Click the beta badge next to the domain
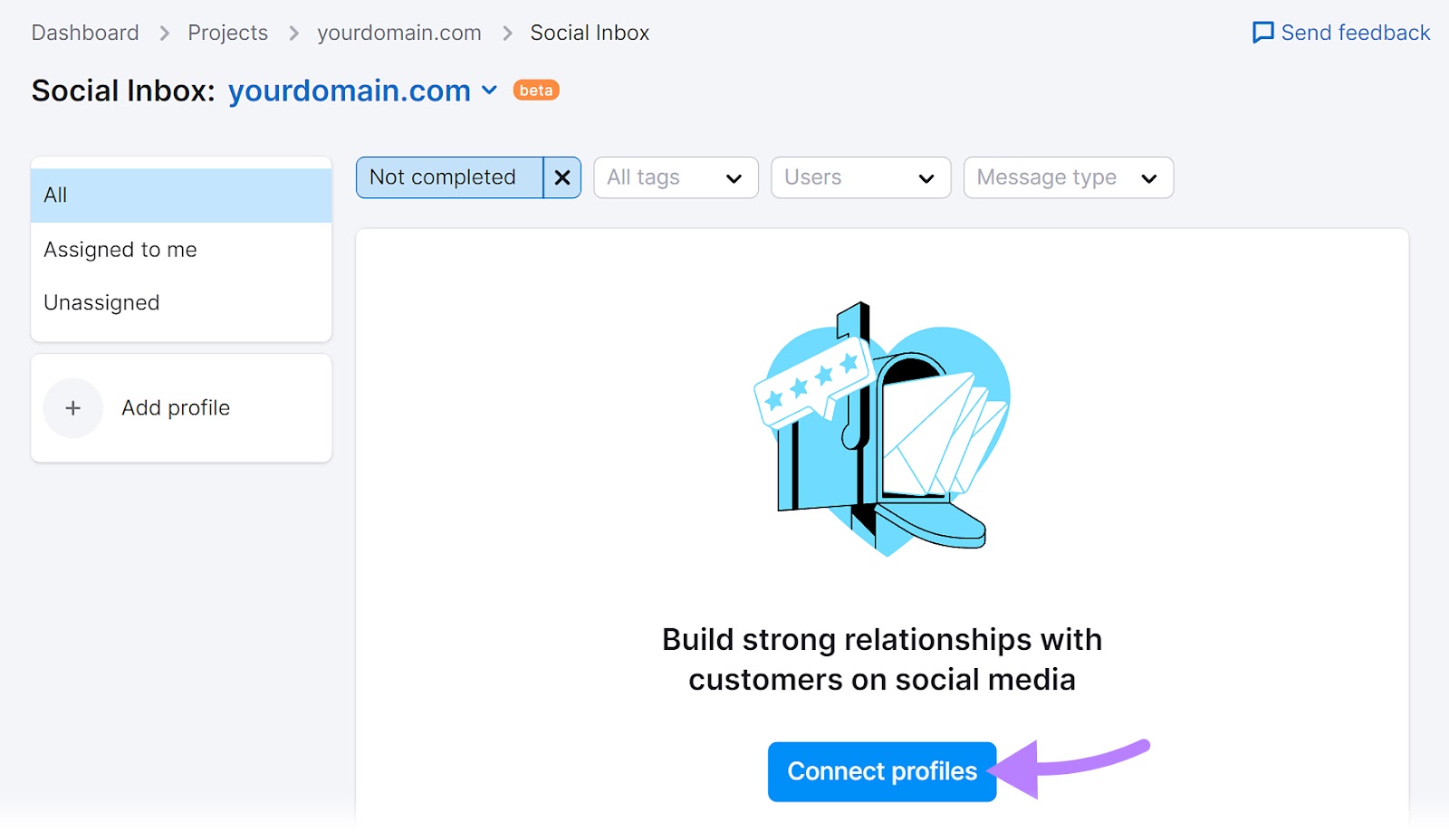The height and width of the screenshot is (840, 1449). [536, 91]
